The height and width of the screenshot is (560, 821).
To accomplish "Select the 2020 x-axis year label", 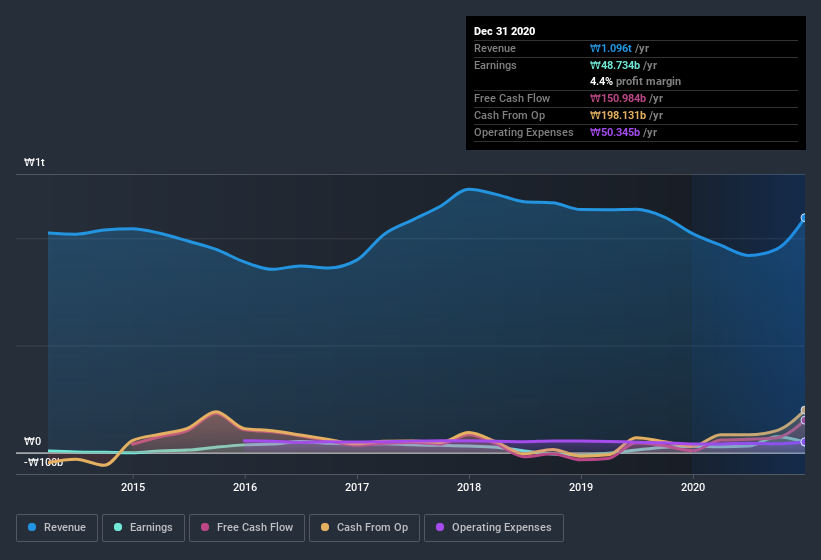I will [693, 487].
